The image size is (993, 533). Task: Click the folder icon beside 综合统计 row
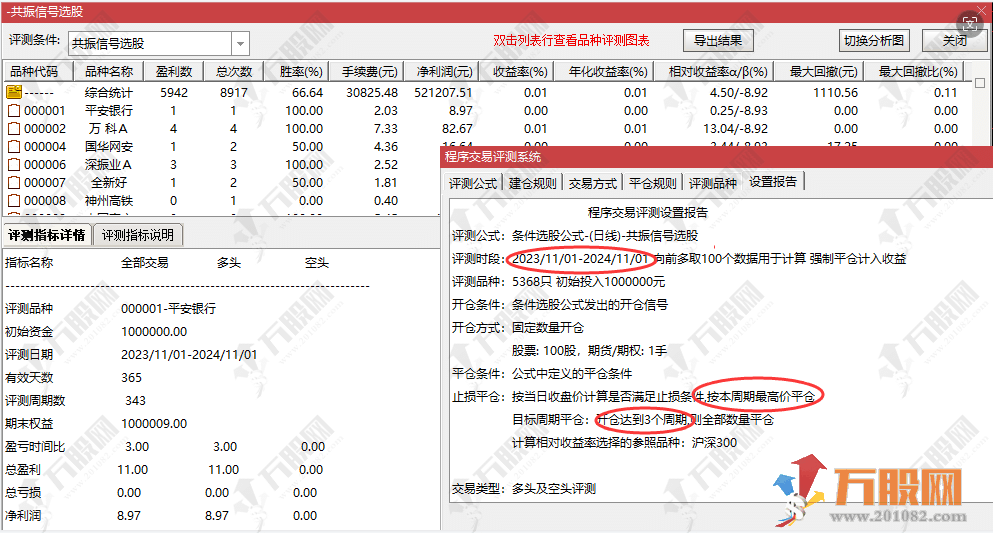tap(14, 92)
